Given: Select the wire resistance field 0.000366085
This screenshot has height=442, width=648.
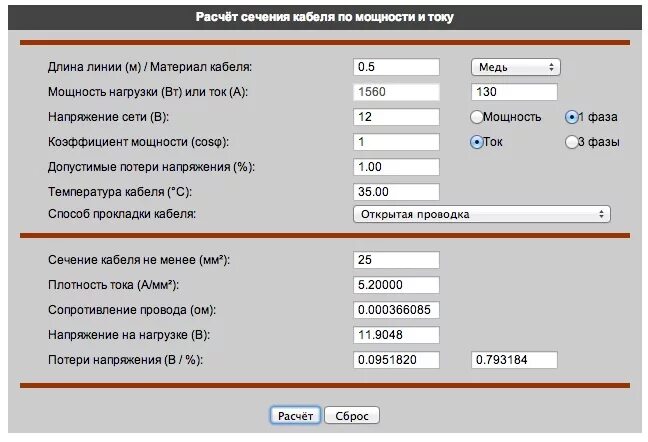Looking at the screenshot, I should point(396,310).
